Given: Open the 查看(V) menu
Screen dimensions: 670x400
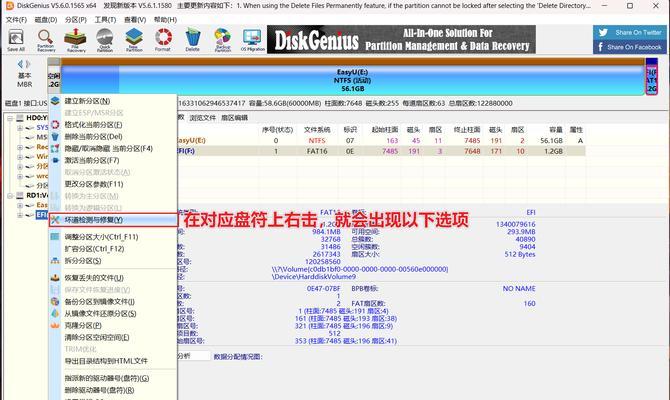Looking at the screenshot, I should pos(135,20).
